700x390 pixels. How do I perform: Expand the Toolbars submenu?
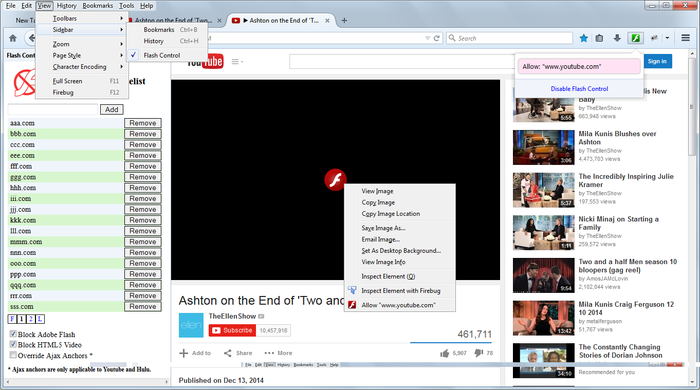click(82, 18)
